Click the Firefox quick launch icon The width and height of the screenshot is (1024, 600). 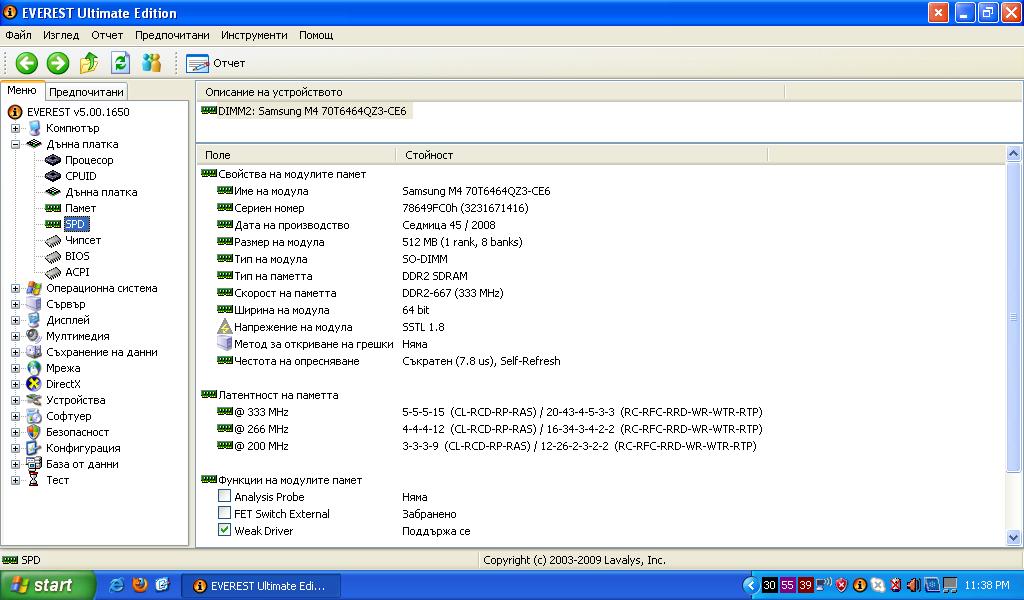tap(139, 585)
